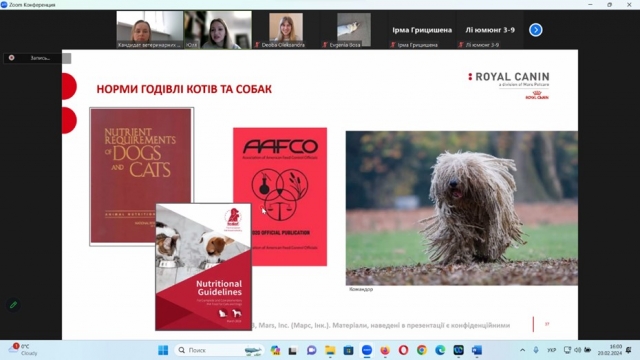Open the Copilot icon in the taskbar
Screen dimensions: 640x360
pyautogui.click(x=276, y=350)
